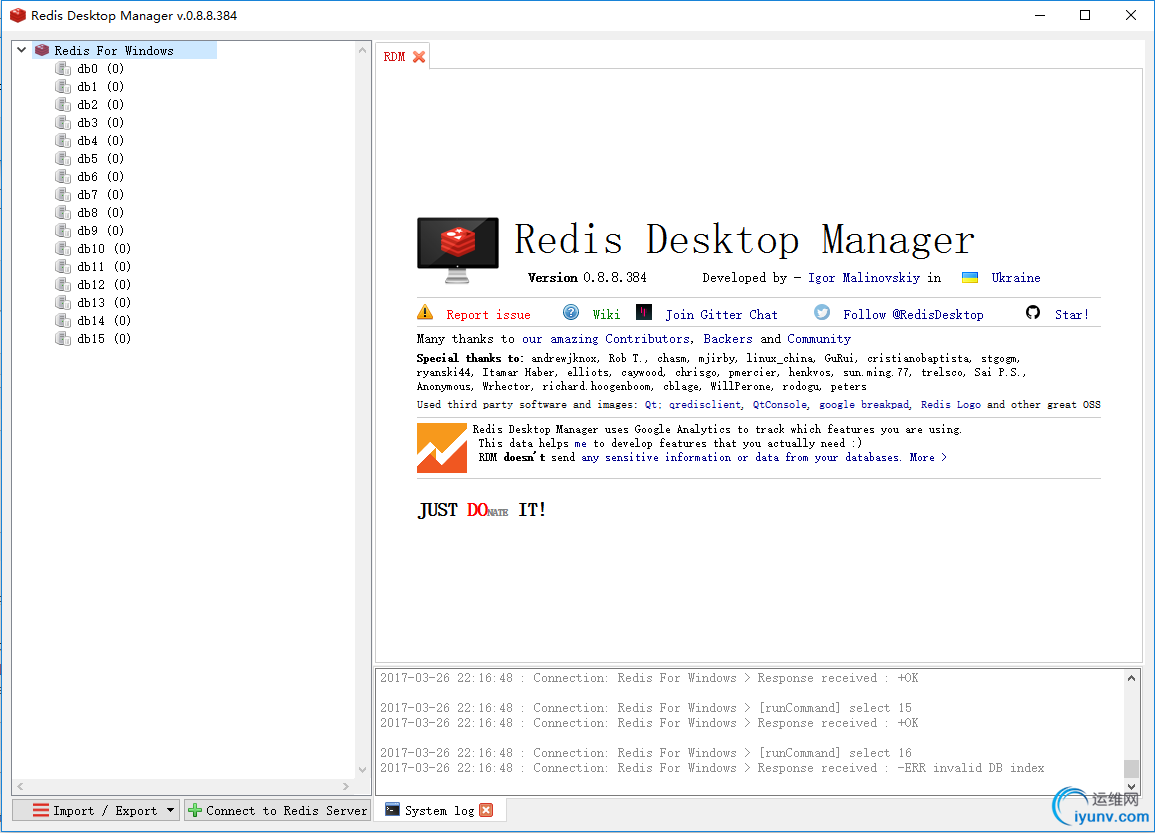Collapse the Redis For Windows connection tree
The width and height of the screenshot is (1155, 833).
(x=21, y=50)
